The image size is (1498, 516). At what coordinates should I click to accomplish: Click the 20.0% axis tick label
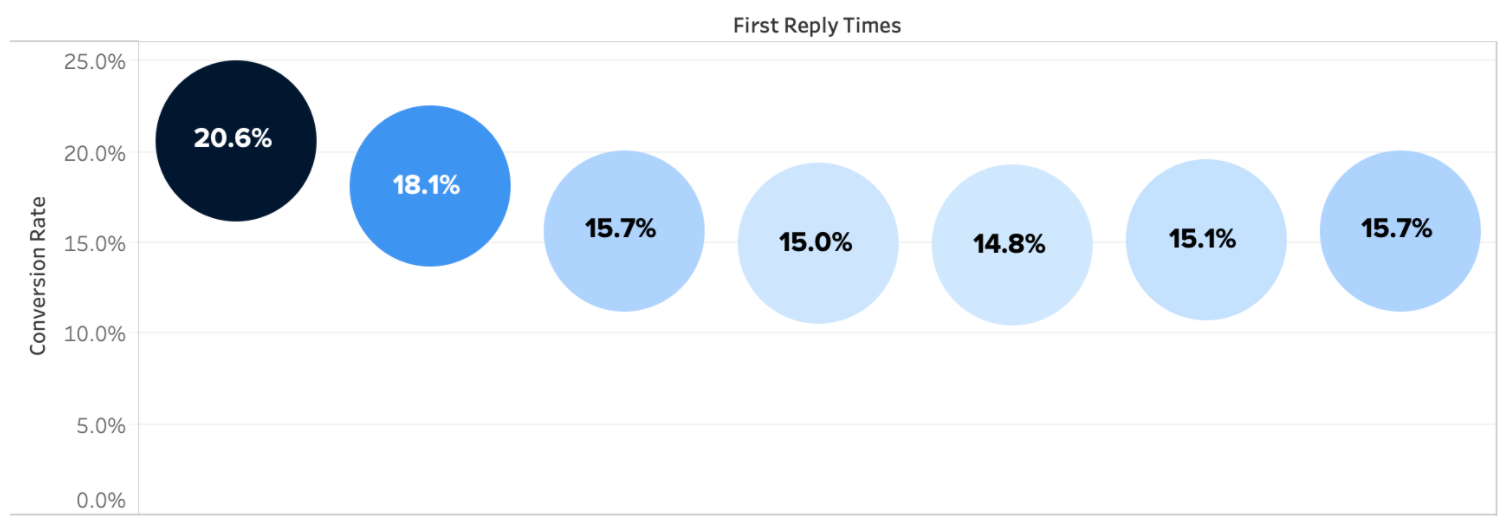coord(95,153)
